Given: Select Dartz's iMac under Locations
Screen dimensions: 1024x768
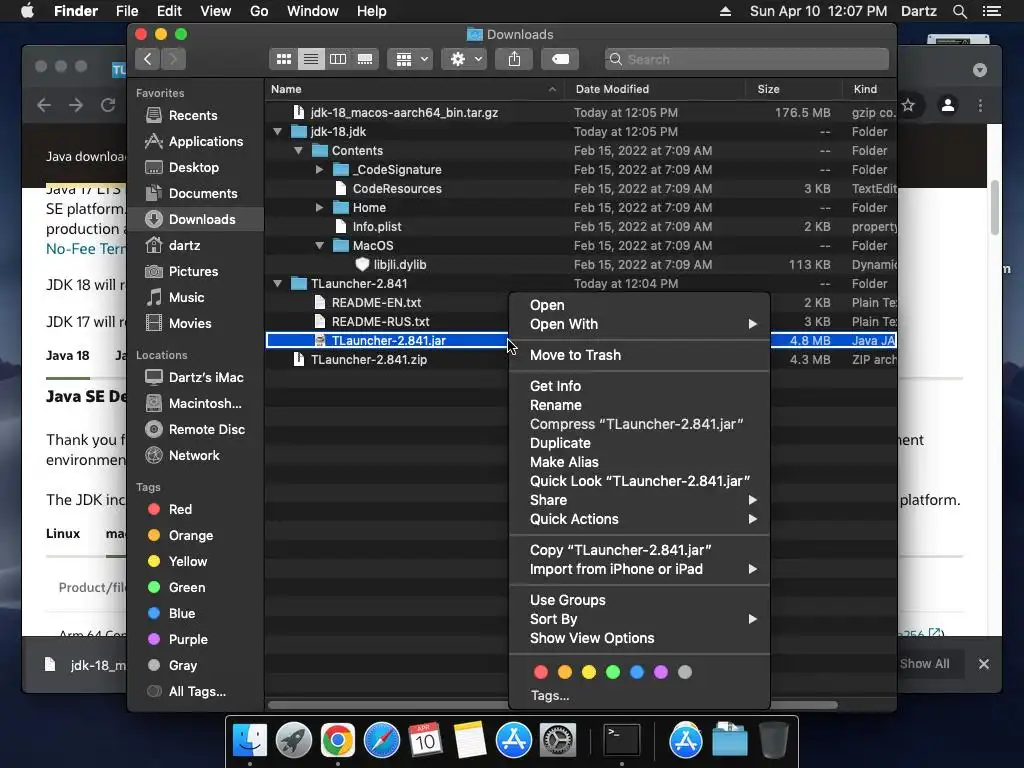Looking at the screenshot, I should point(195,377).
